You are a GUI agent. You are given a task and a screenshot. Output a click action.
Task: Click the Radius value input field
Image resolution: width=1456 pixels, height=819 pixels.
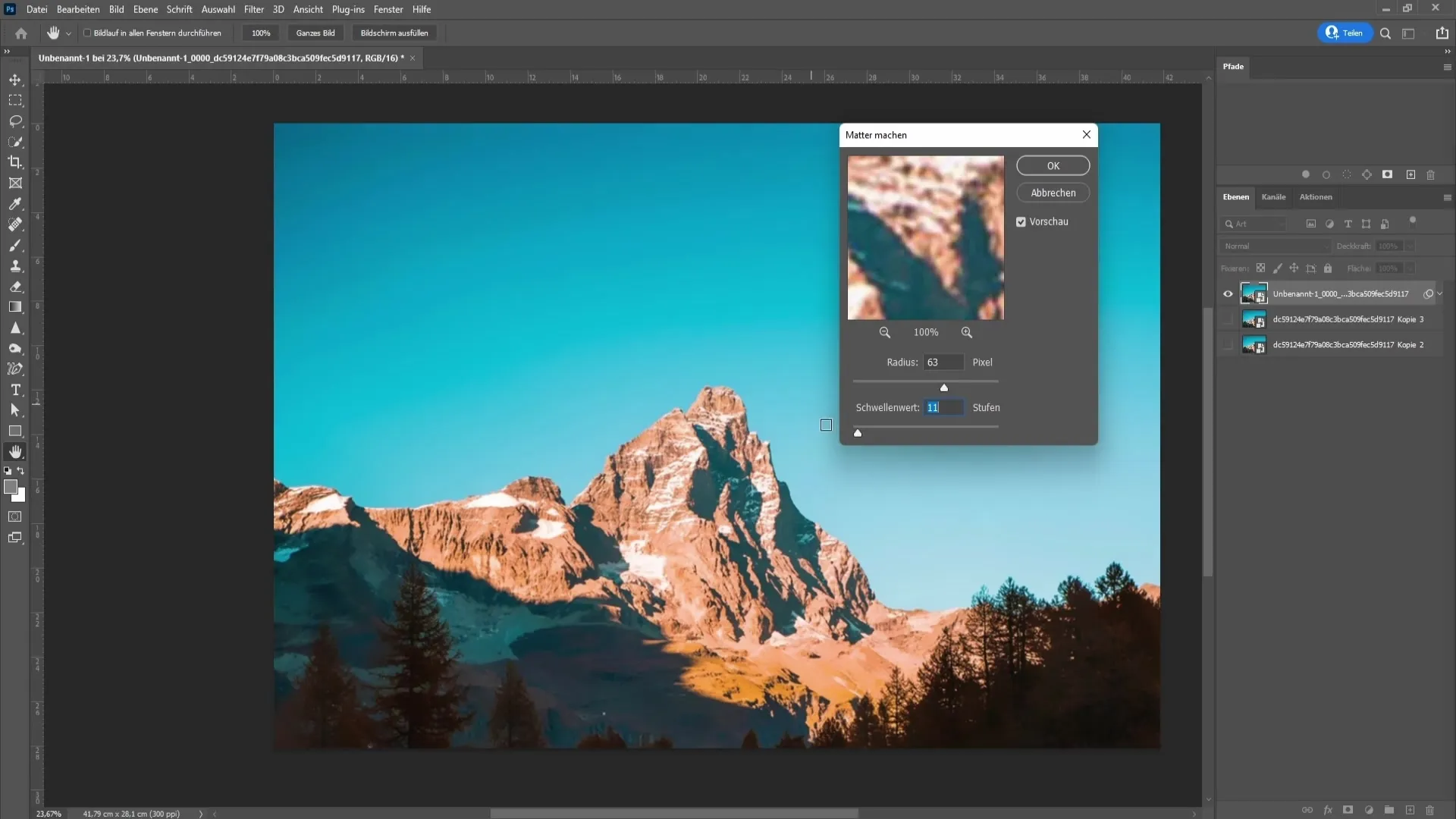point(943,362)
